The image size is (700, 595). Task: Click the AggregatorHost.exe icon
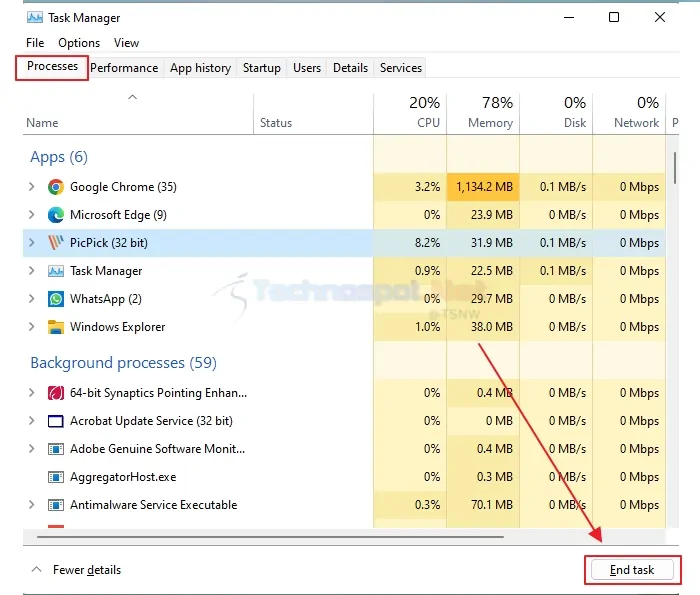[56, 477]
